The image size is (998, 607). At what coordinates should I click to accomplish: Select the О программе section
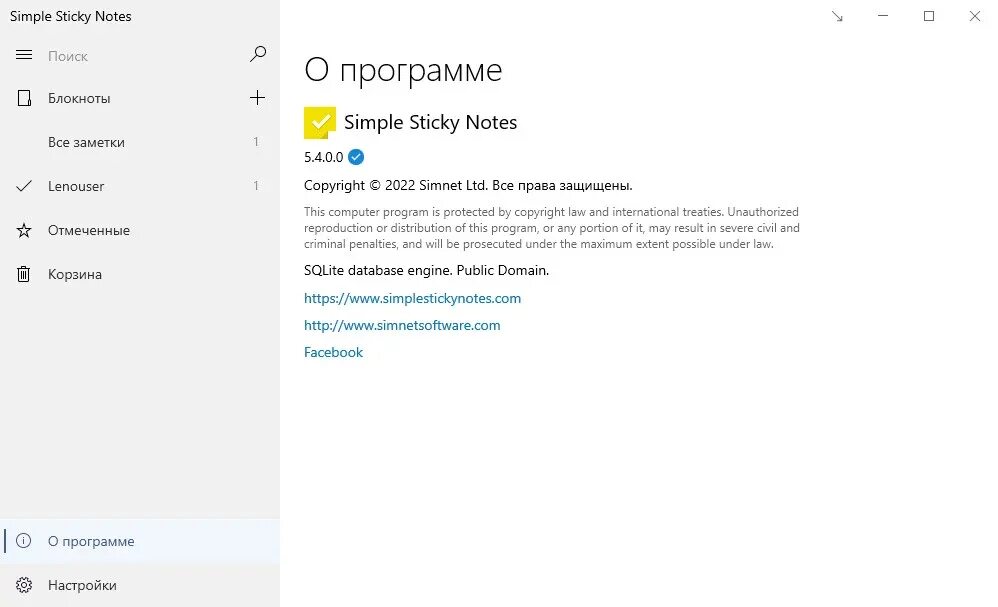(91, 541)
